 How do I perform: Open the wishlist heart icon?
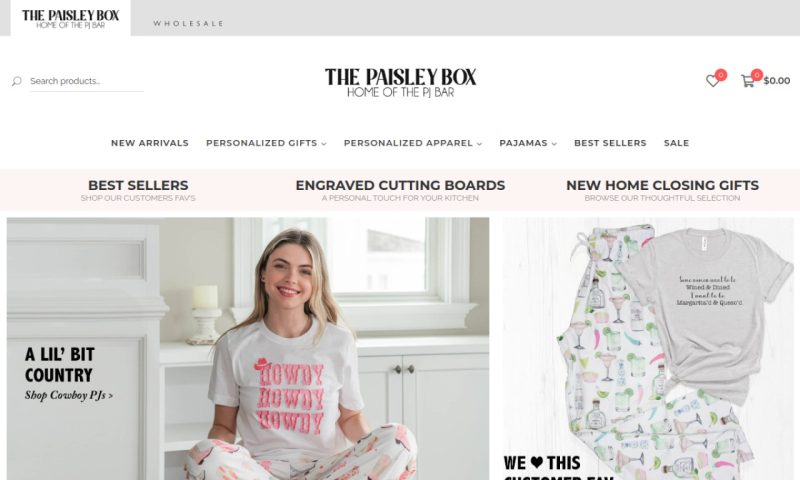pyautogui.click(x=713, y=81)
